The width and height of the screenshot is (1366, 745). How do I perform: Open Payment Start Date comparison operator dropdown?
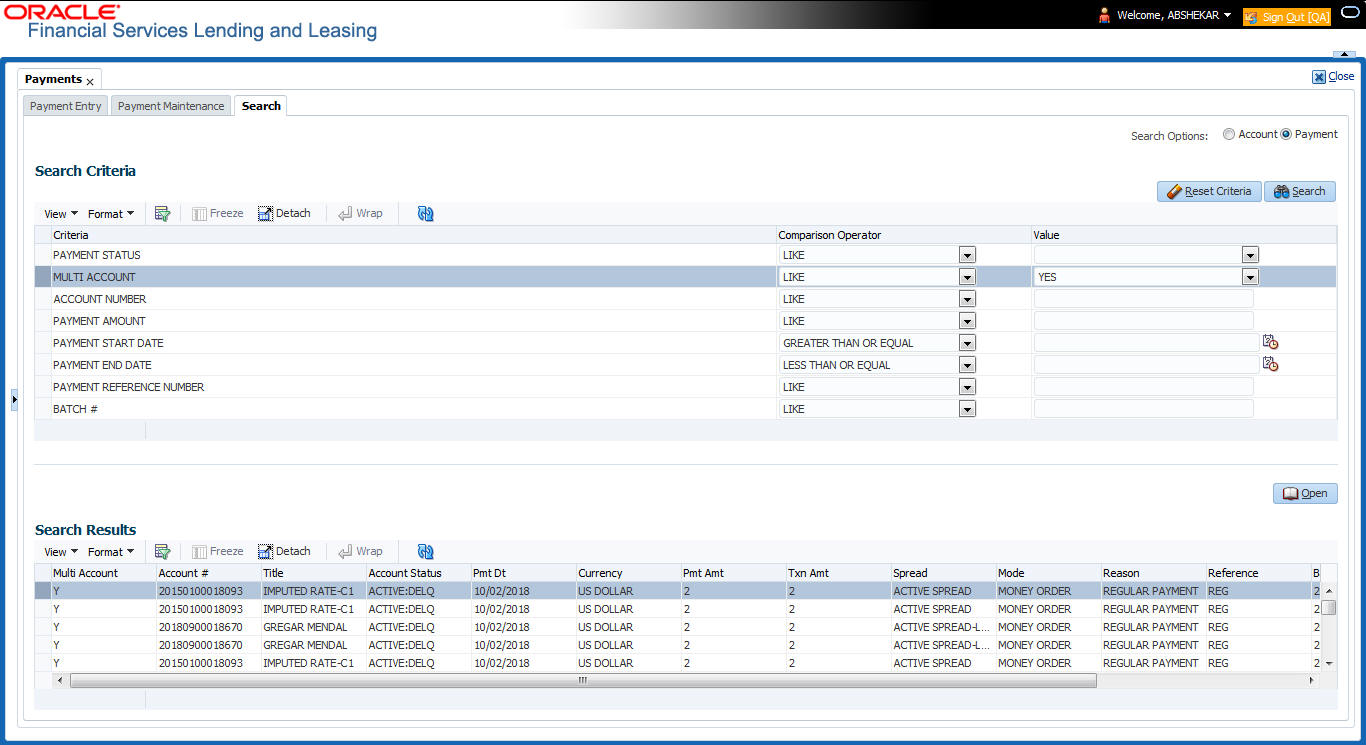[x=966, y=343]
